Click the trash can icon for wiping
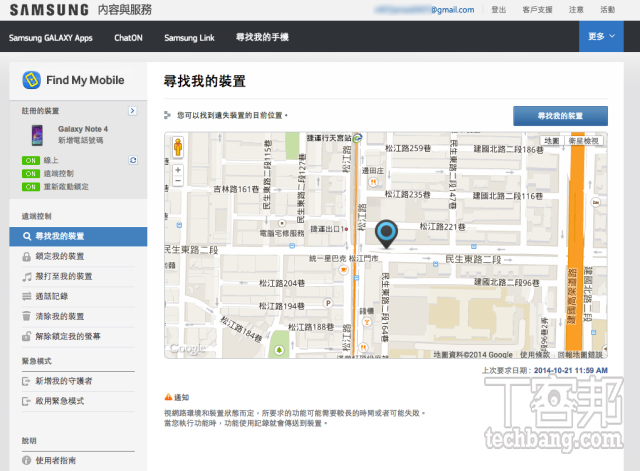 [27, 316]
